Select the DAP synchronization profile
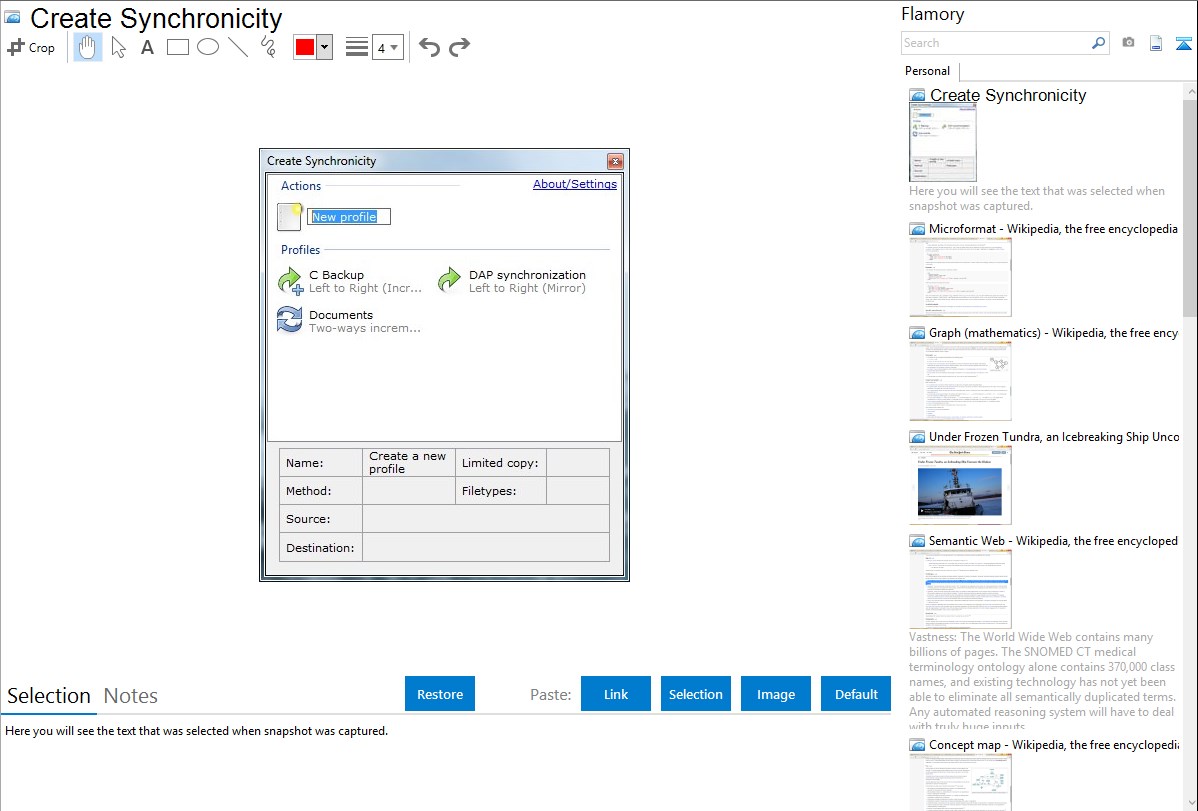Viewport: 1198px width, 811px height. tap(512, 281)
